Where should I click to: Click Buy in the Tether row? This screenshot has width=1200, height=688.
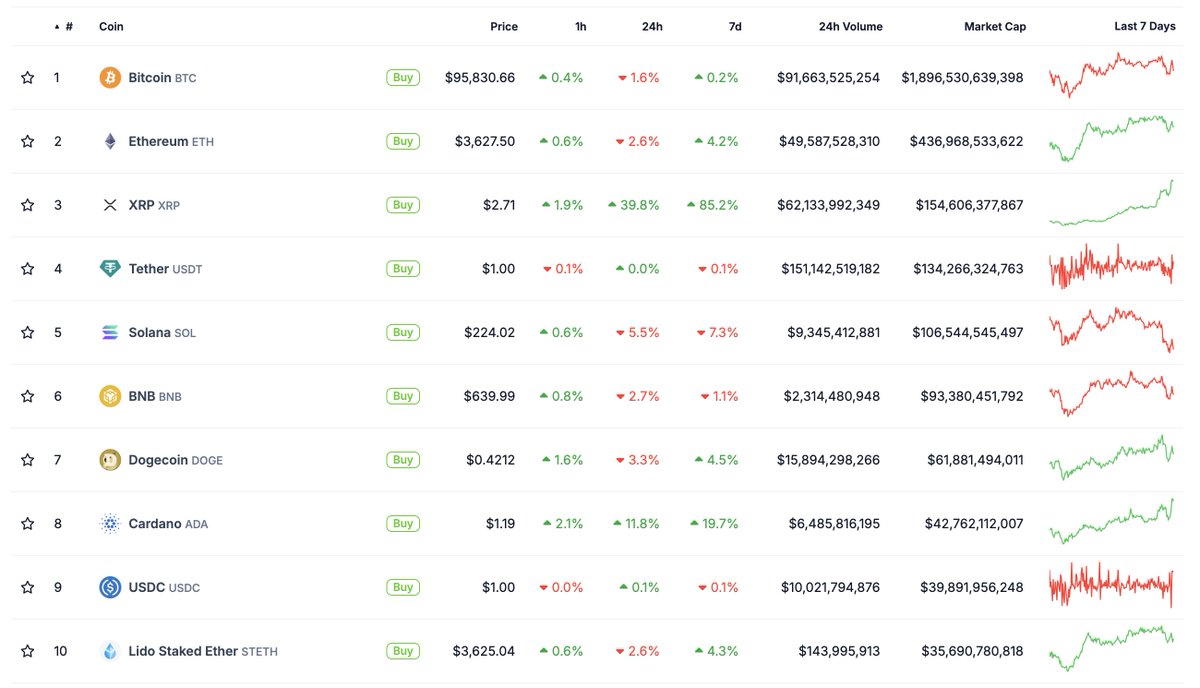coord(403,268)
